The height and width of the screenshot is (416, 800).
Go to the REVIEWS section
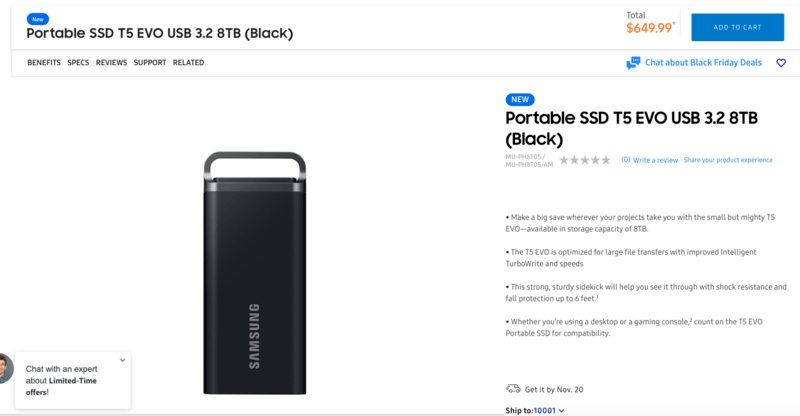[x=111, y=62]
